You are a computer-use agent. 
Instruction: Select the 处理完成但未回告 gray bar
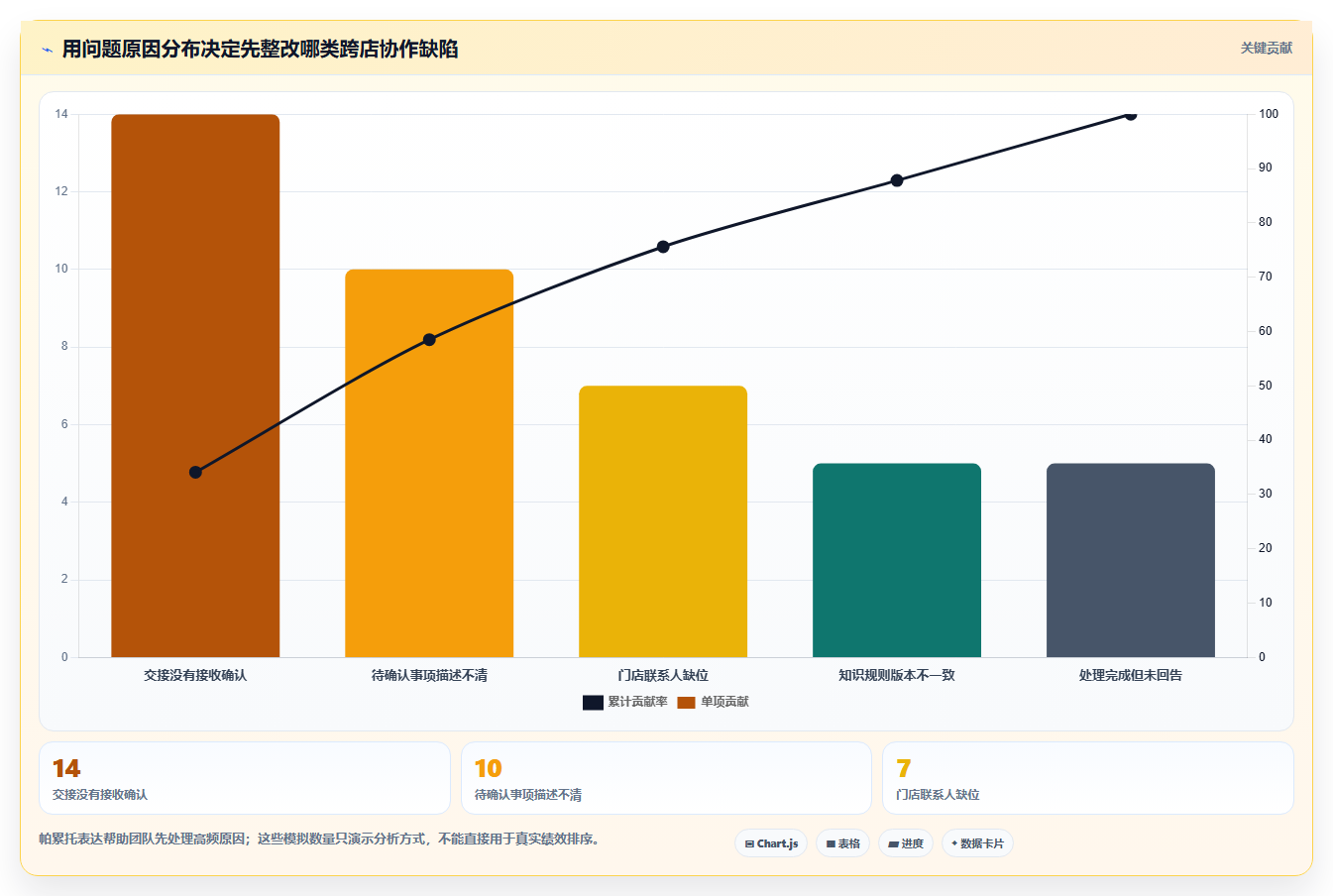[x=1131, y=560]
